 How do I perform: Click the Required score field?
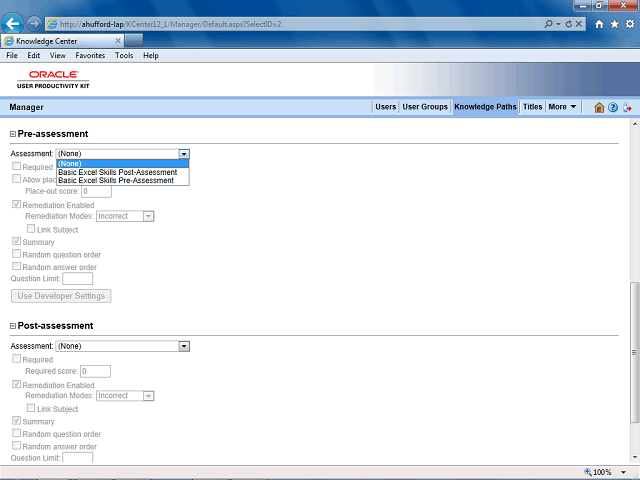pos(96,371)
